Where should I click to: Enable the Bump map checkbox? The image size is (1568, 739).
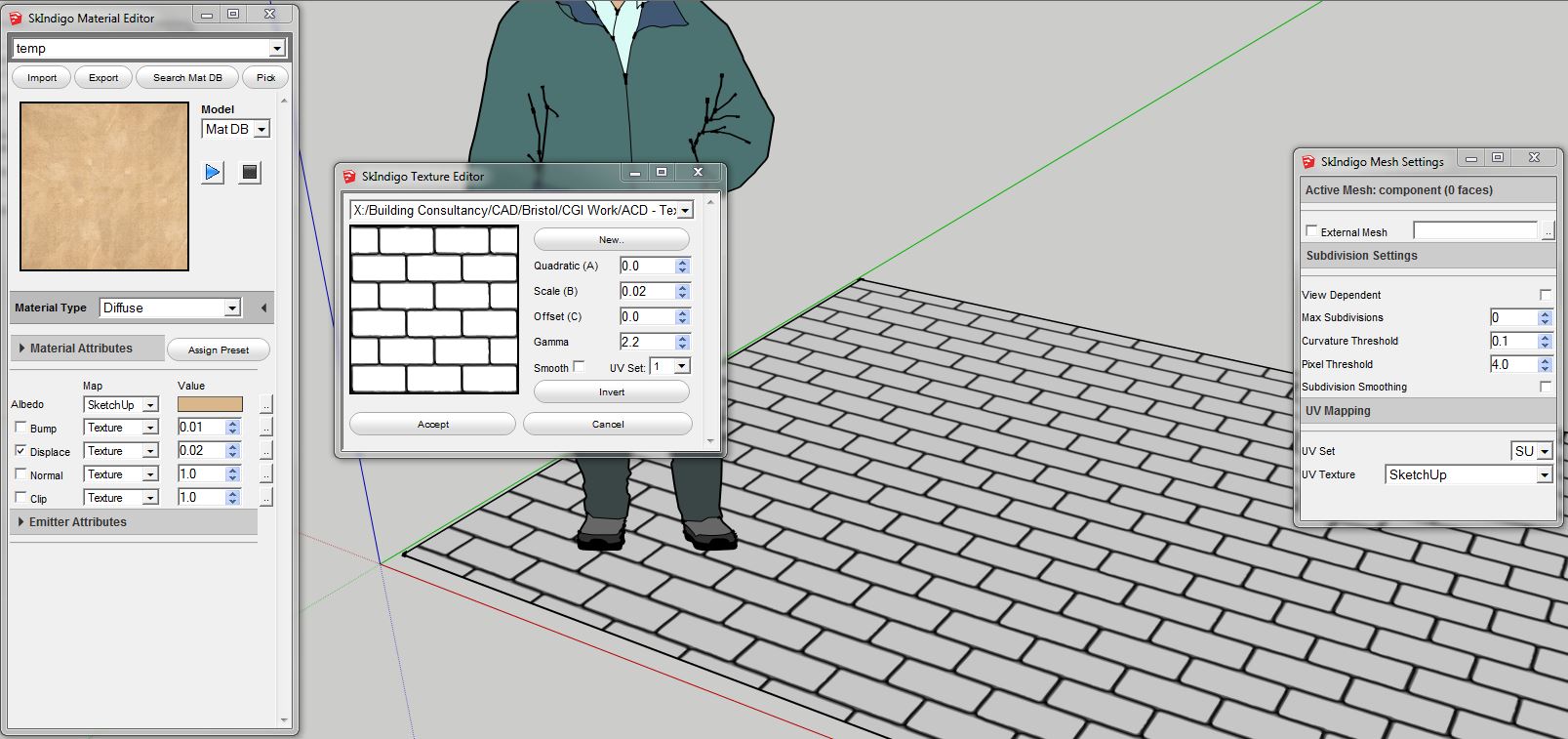tap(21, 428)
